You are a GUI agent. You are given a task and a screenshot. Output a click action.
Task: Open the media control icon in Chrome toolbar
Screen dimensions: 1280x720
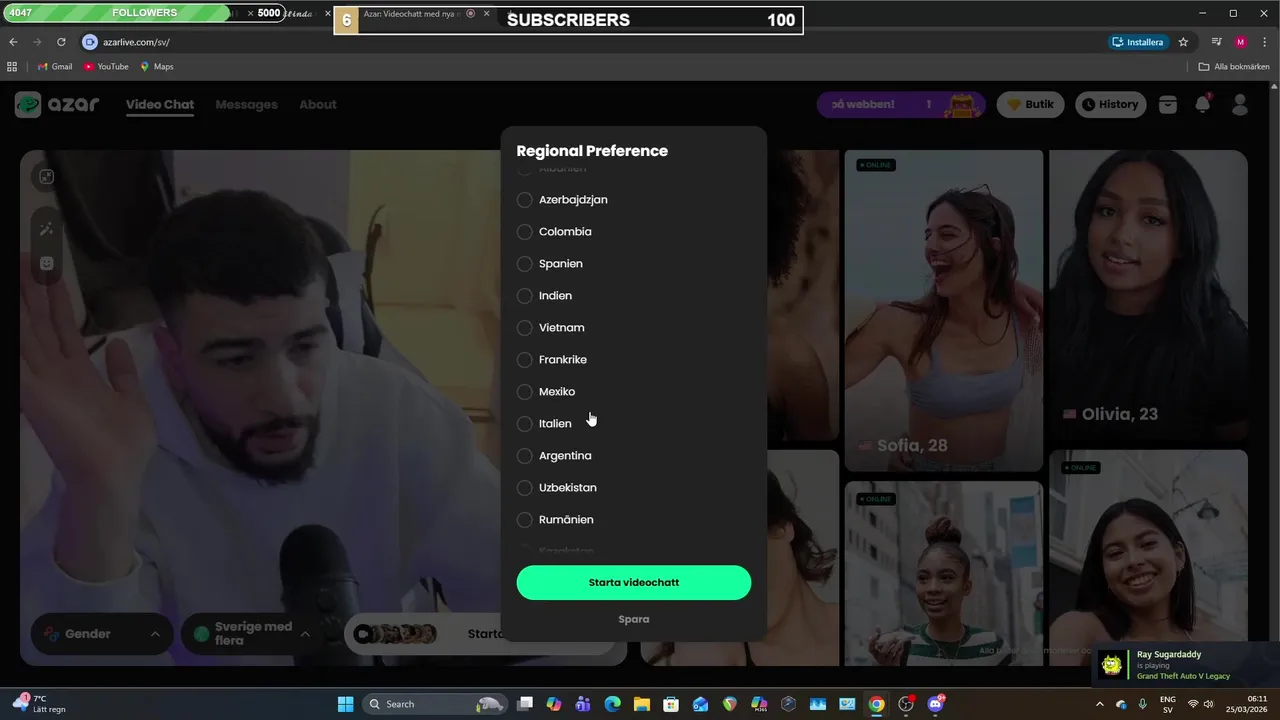1216,42
